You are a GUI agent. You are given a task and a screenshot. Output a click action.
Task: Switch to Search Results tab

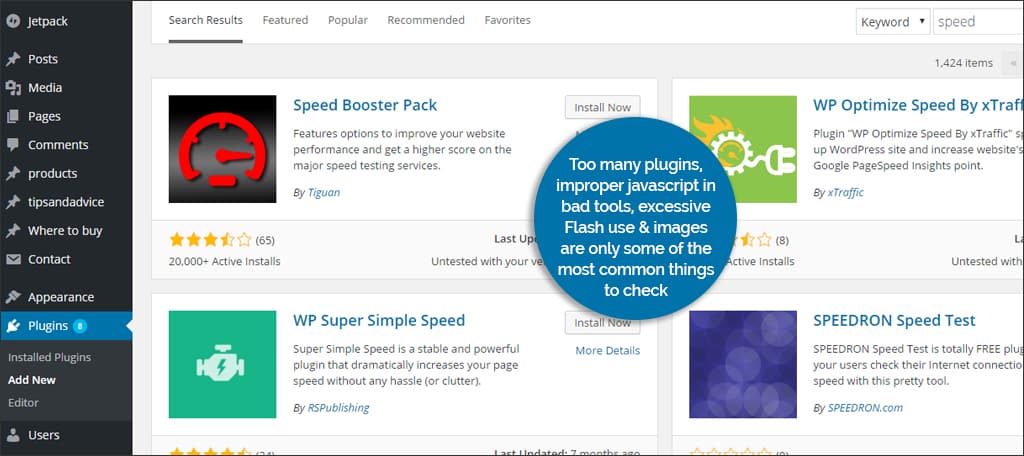coord(206,20)
